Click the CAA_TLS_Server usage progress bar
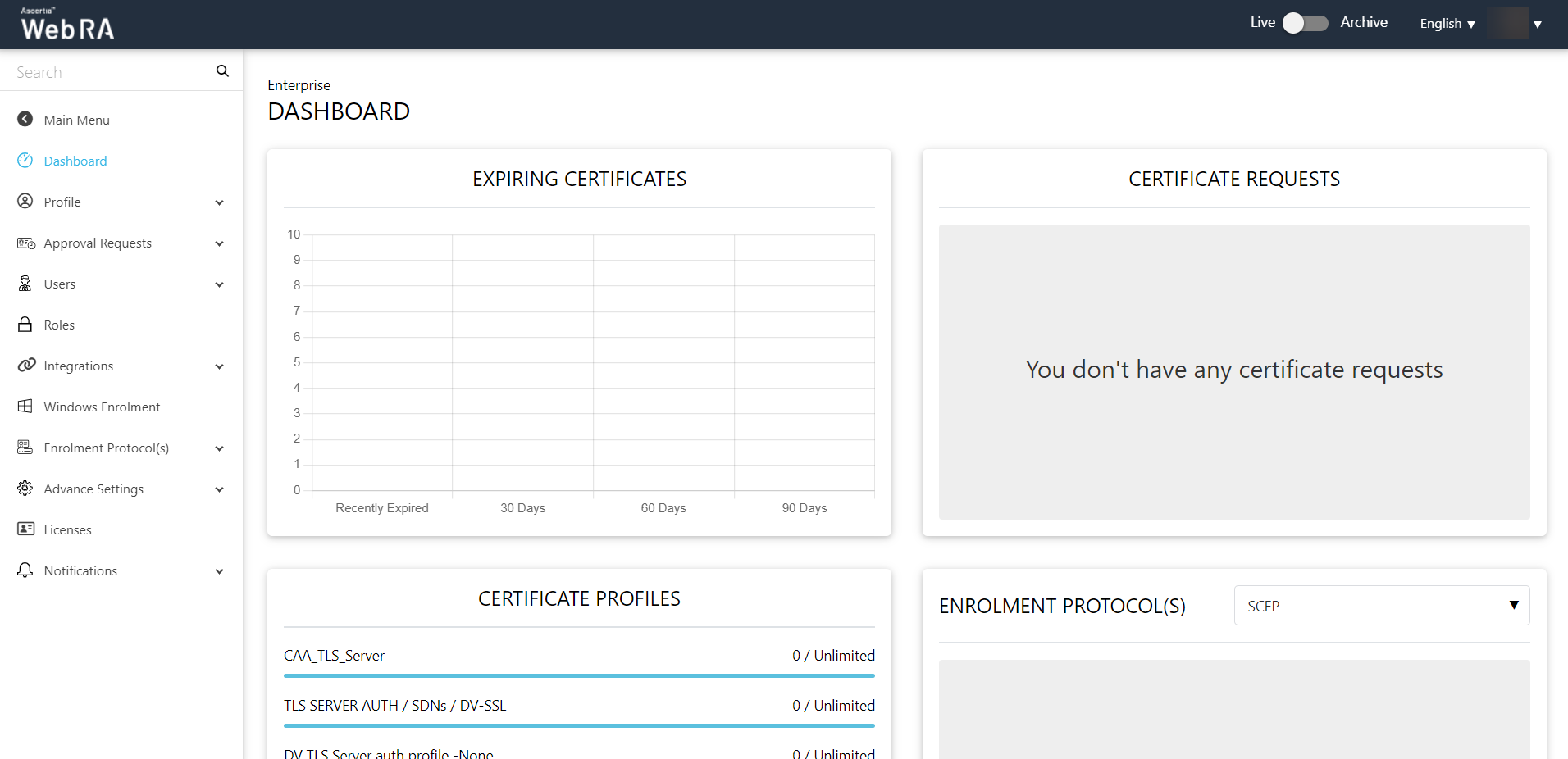Image resolution: width=1568 pixels, height=759 pixels. [579, 675]
